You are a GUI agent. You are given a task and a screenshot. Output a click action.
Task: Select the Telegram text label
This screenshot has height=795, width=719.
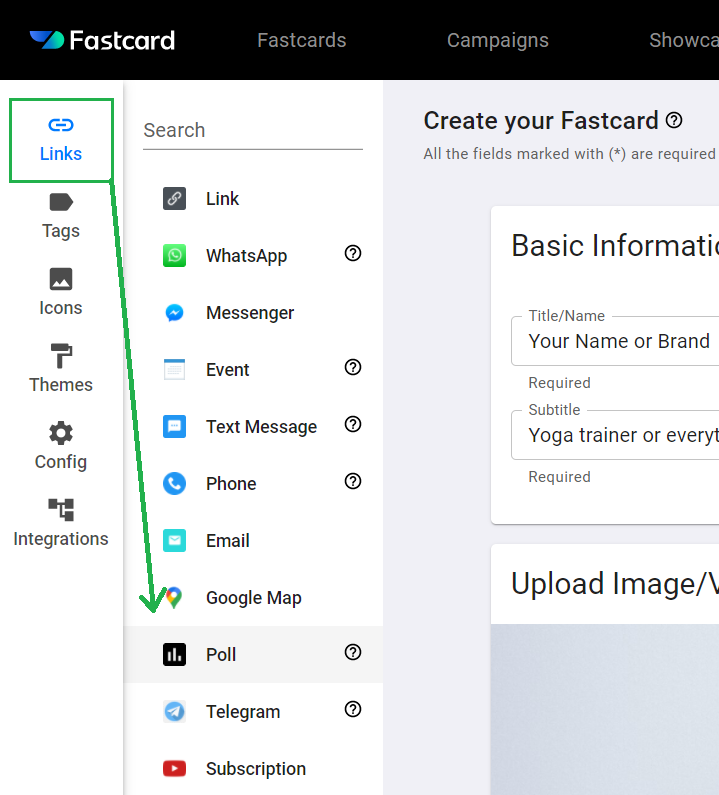click(x=243, y=712)
